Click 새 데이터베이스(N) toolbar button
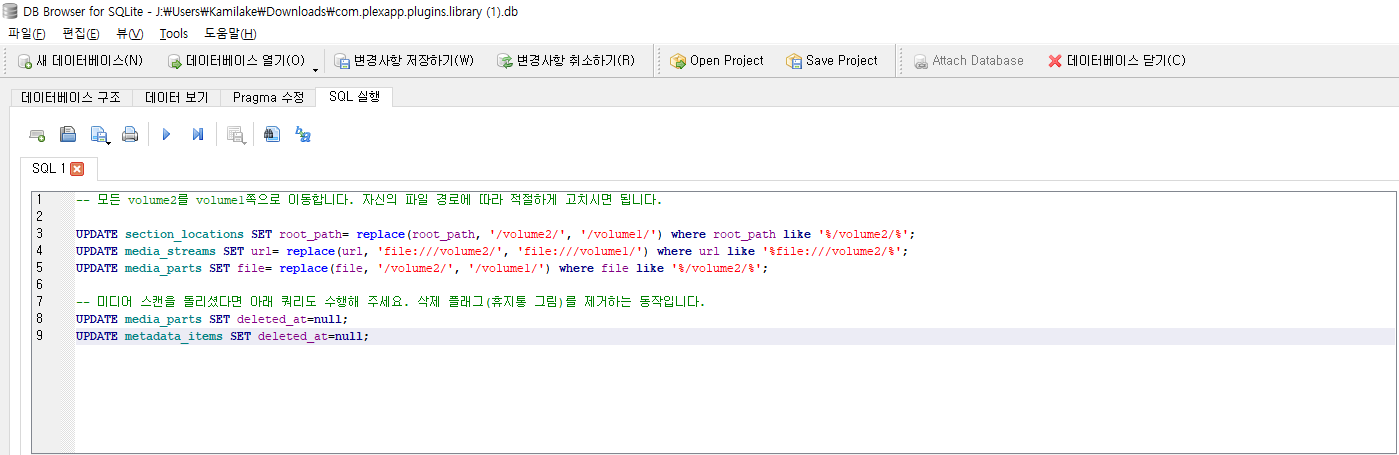 point(80,61)
